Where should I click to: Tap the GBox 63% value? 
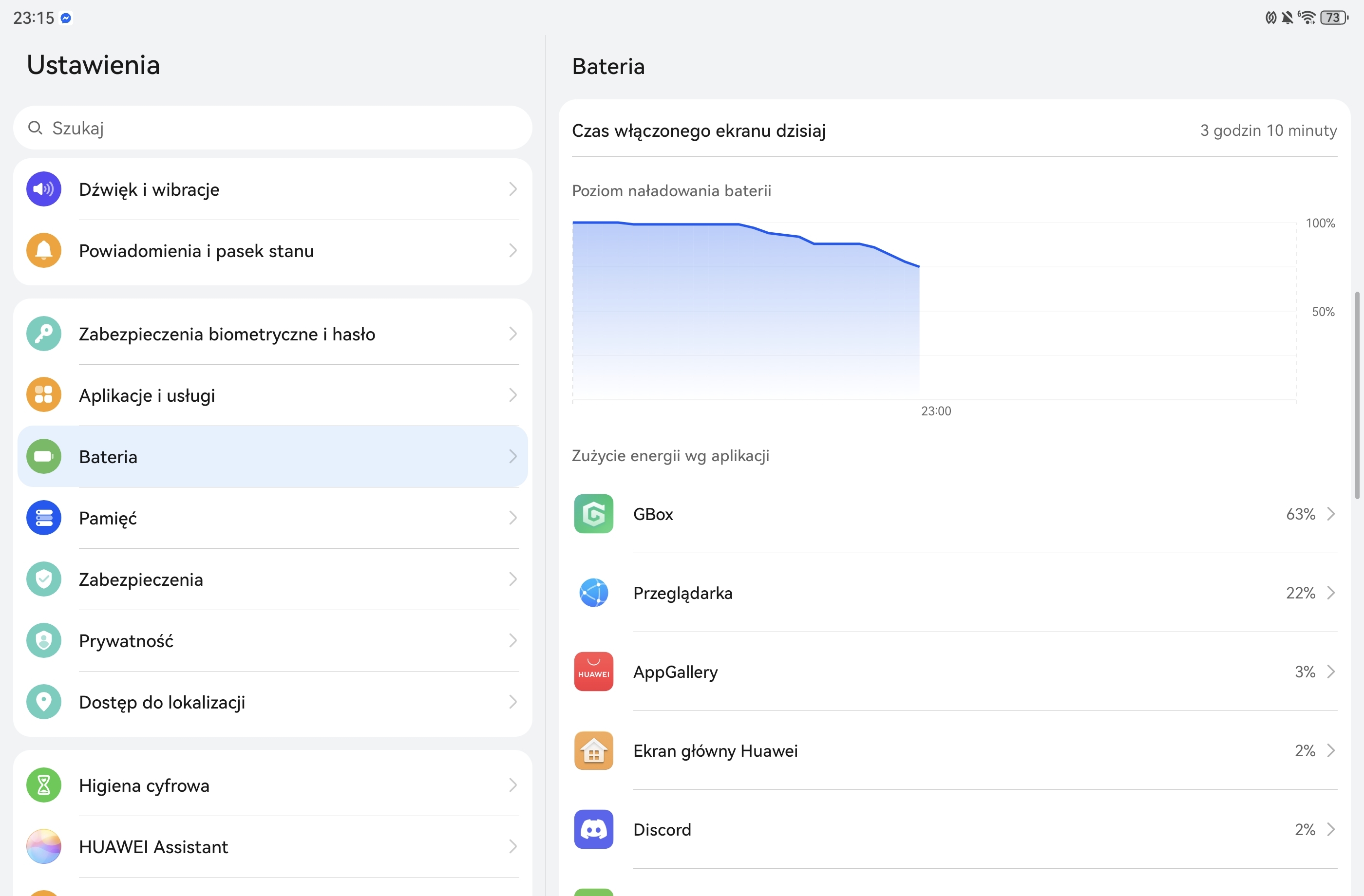(1300, 514)
